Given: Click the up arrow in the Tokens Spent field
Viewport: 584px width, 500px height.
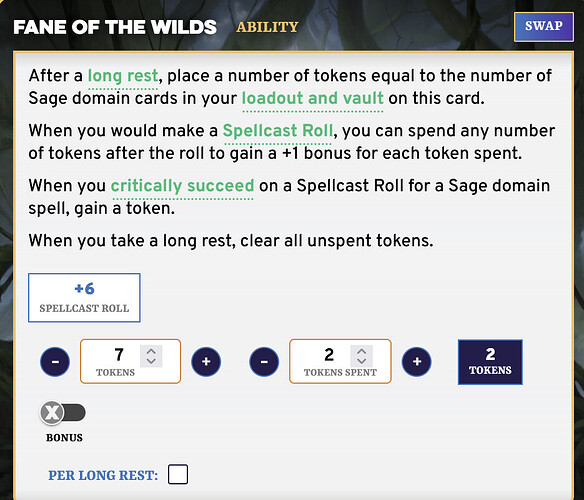Looking at the screenshot, I should (362, 351).
